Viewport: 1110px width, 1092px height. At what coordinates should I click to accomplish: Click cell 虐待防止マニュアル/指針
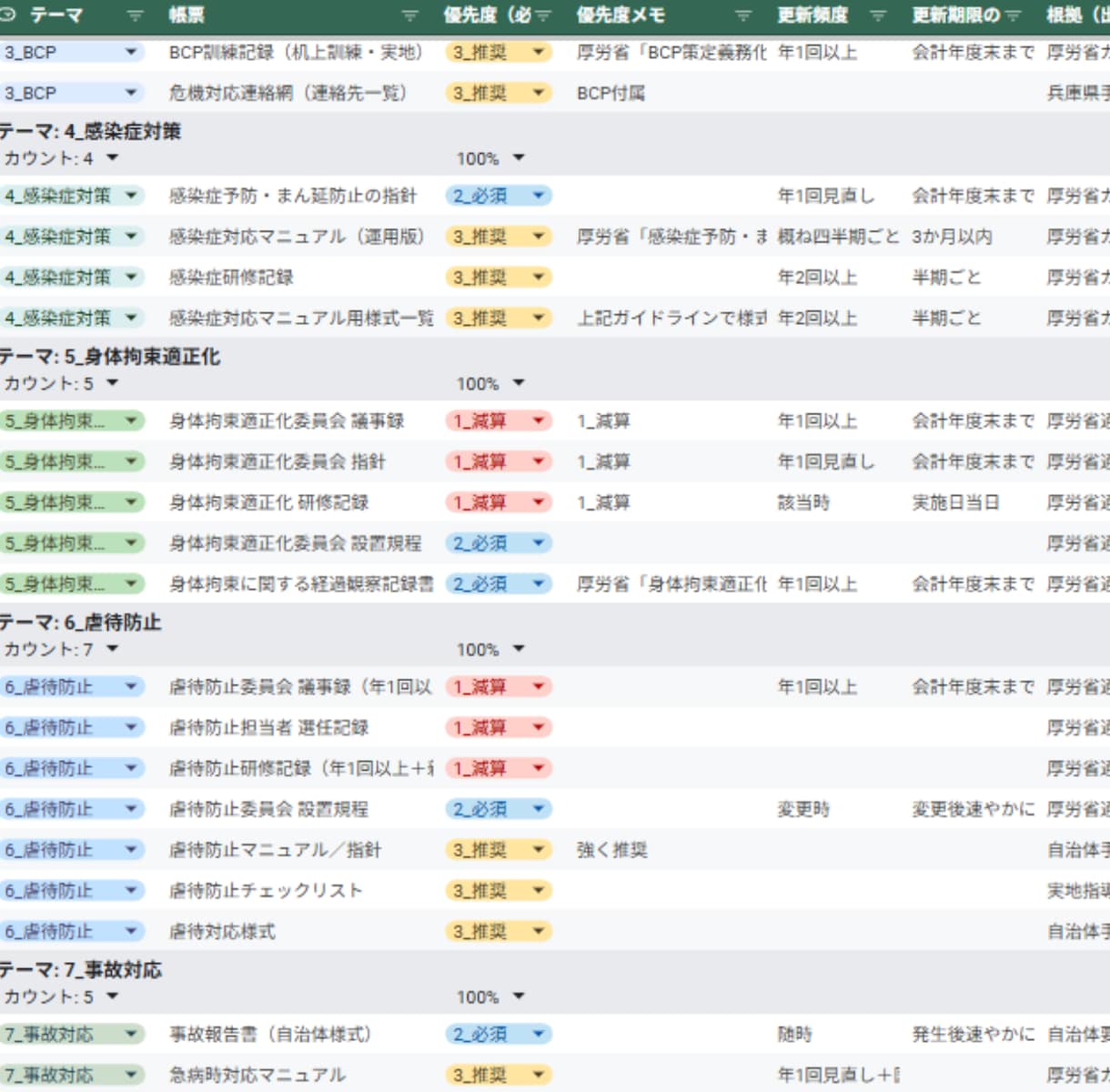(275, 850)
